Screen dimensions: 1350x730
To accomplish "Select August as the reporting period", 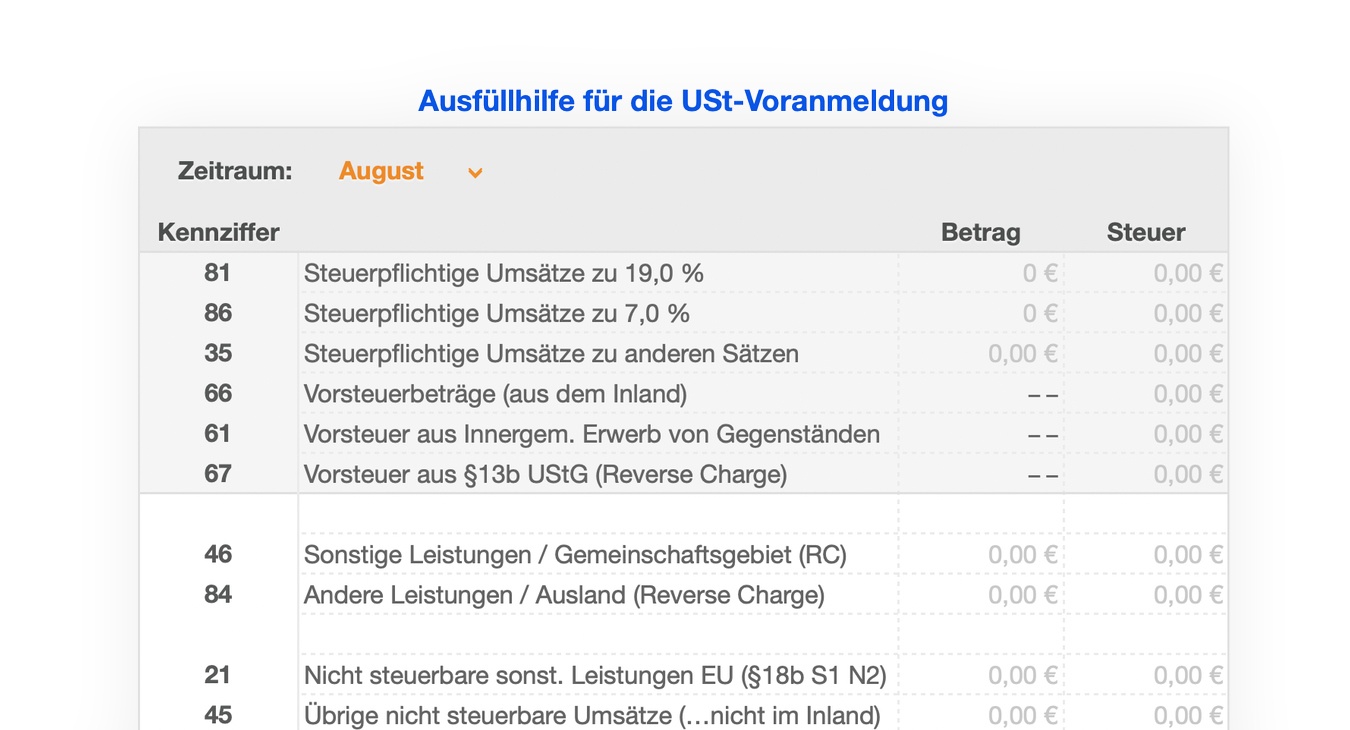I will tap(381, 171).
